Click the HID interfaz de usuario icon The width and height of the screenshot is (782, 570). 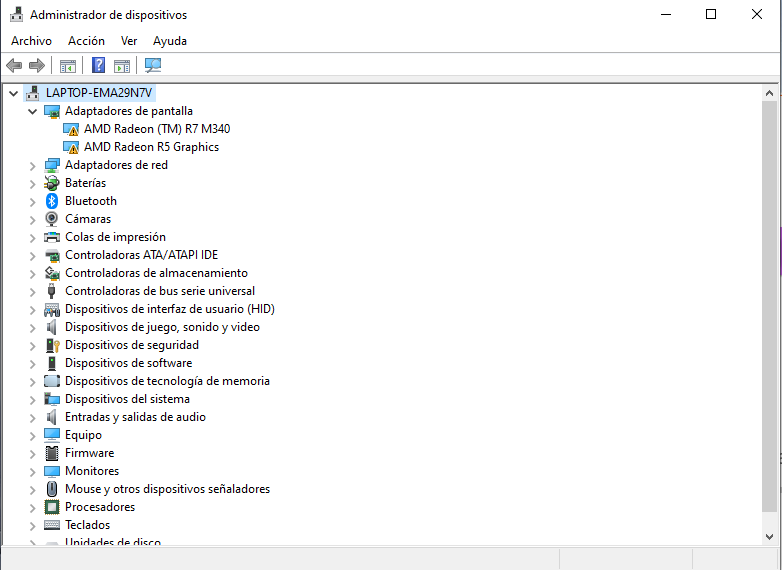tap(52, 310)
